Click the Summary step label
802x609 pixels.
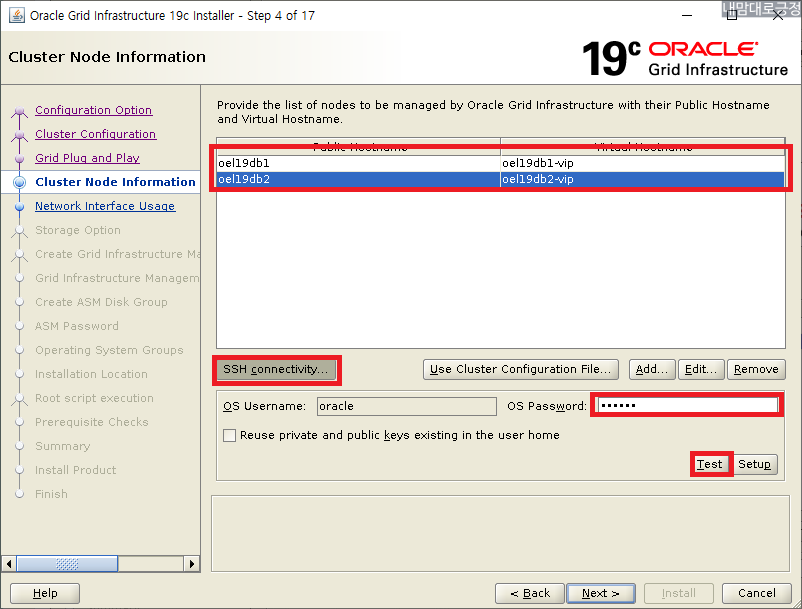tap(62, 446)
